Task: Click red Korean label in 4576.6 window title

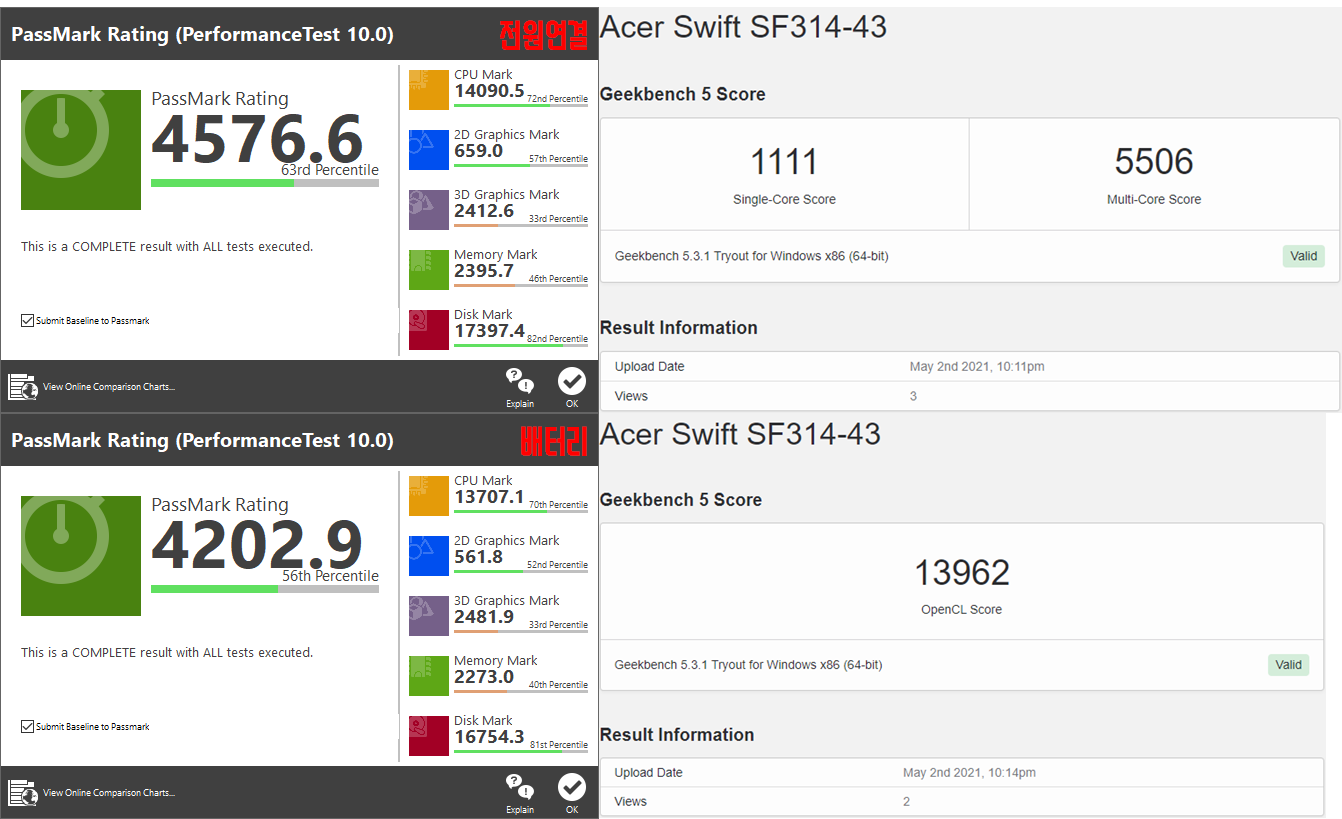Action: tap(544, 35)
